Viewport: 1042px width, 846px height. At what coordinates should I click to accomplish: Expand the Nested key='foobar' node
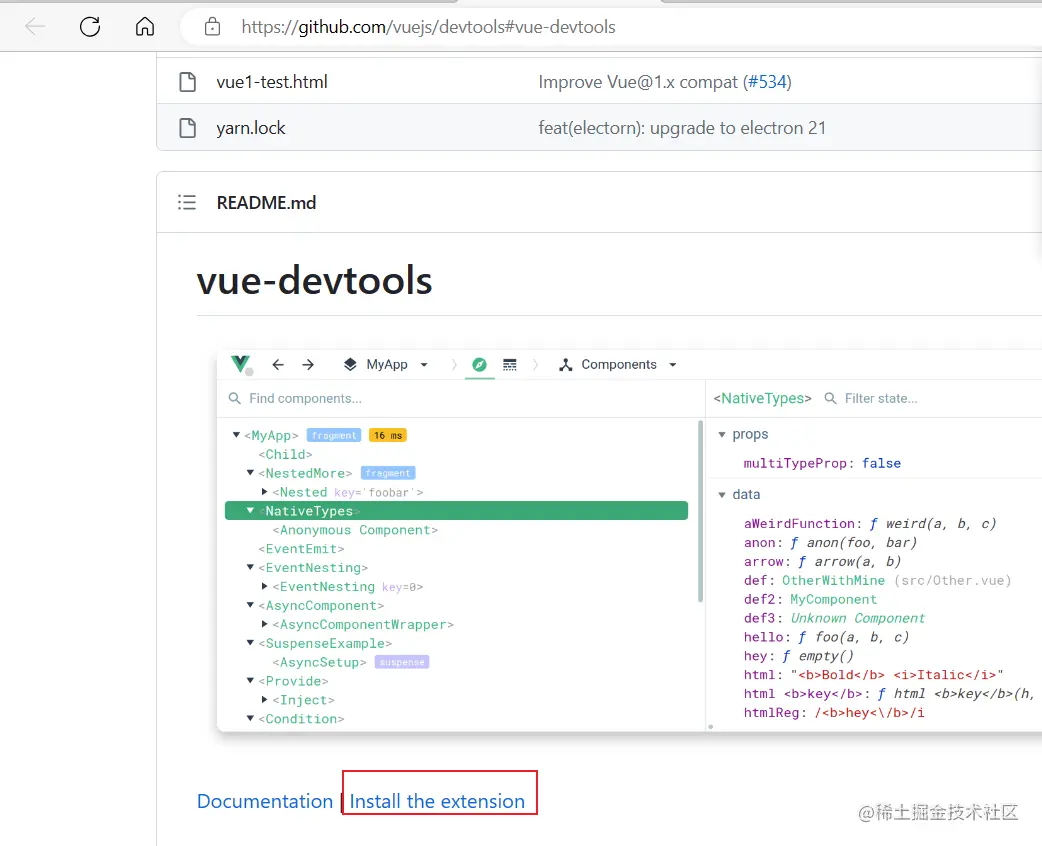pyautogui.click(x=264, y=492)
